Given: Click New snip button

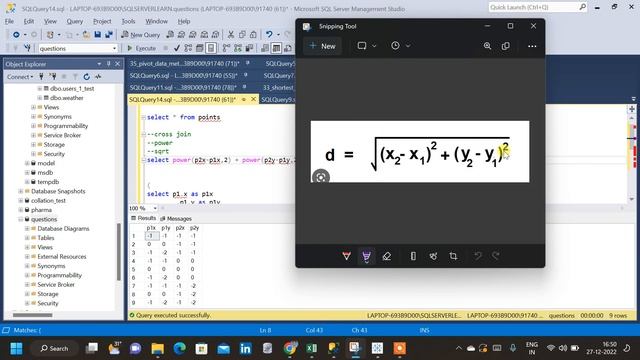Looking at the screenshot, I should click(x=322, y=46).
